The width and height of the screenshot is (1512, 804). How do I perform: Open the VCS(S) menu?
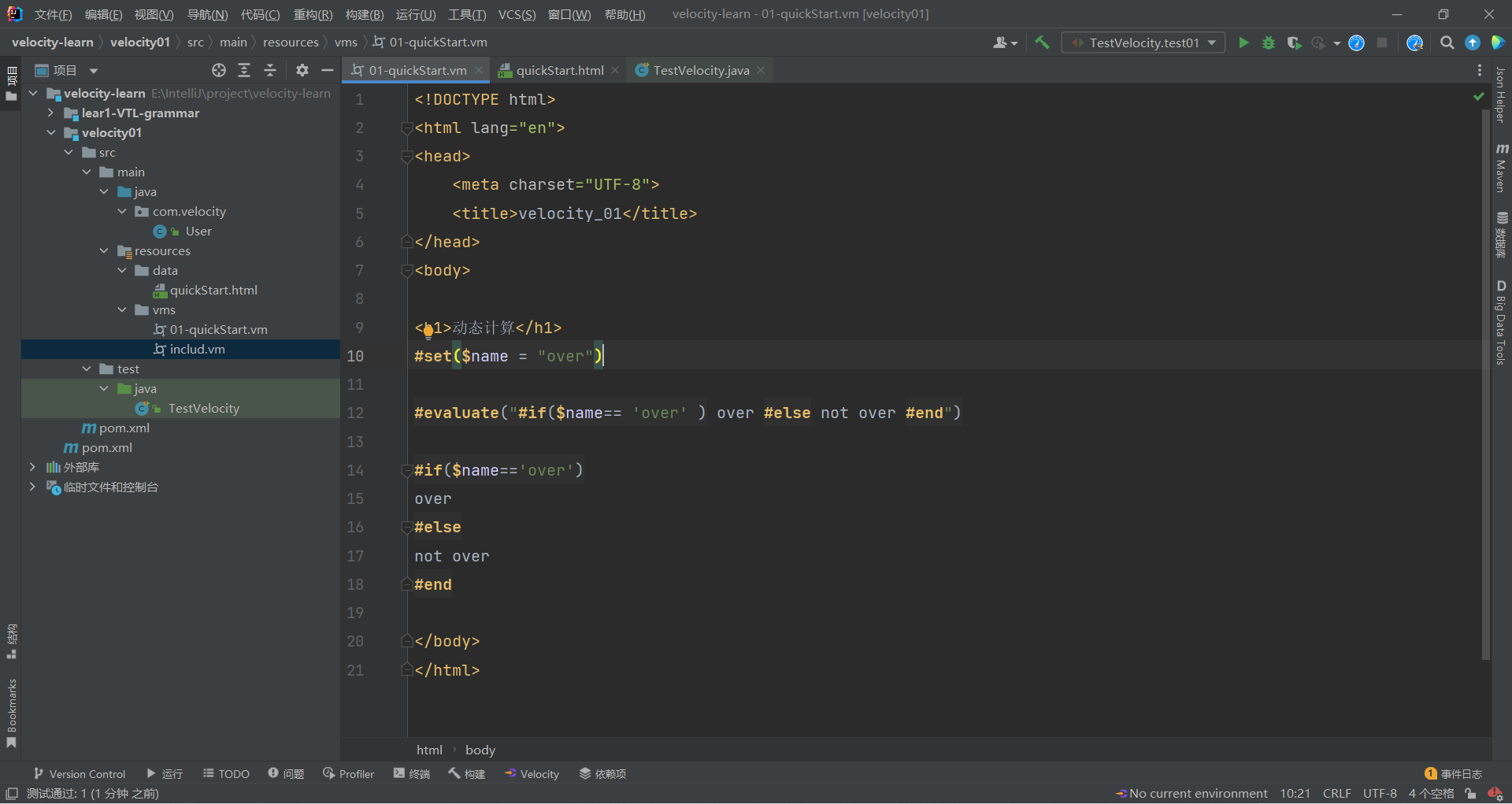click(x=517, y=14)
